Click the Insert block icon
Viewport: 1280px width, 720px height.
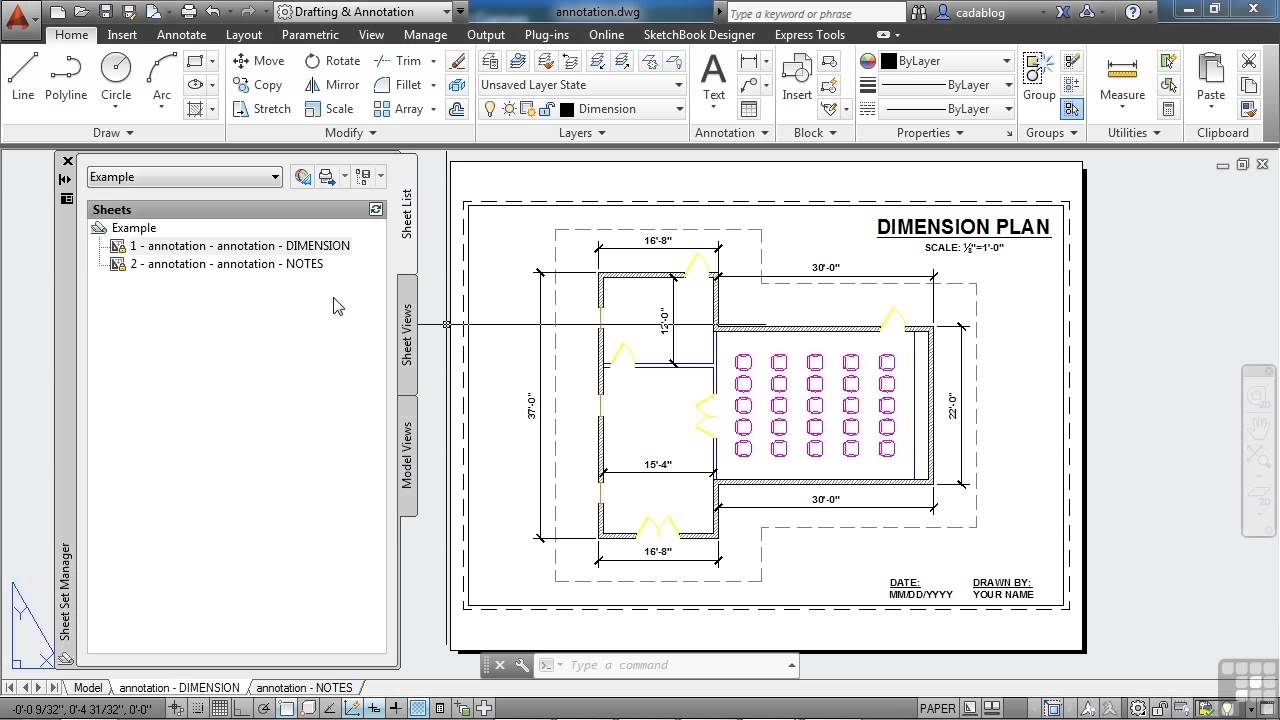click(x=797, y=78)
